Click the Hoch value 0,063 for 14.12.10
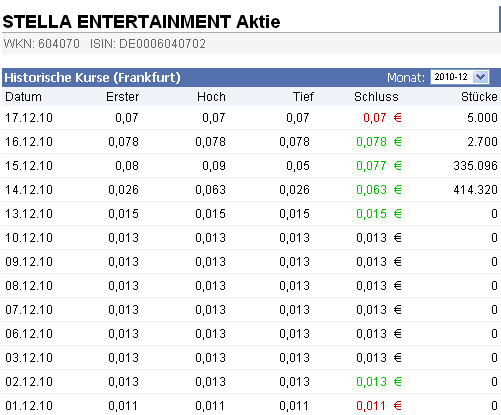 tap(211, 190)
